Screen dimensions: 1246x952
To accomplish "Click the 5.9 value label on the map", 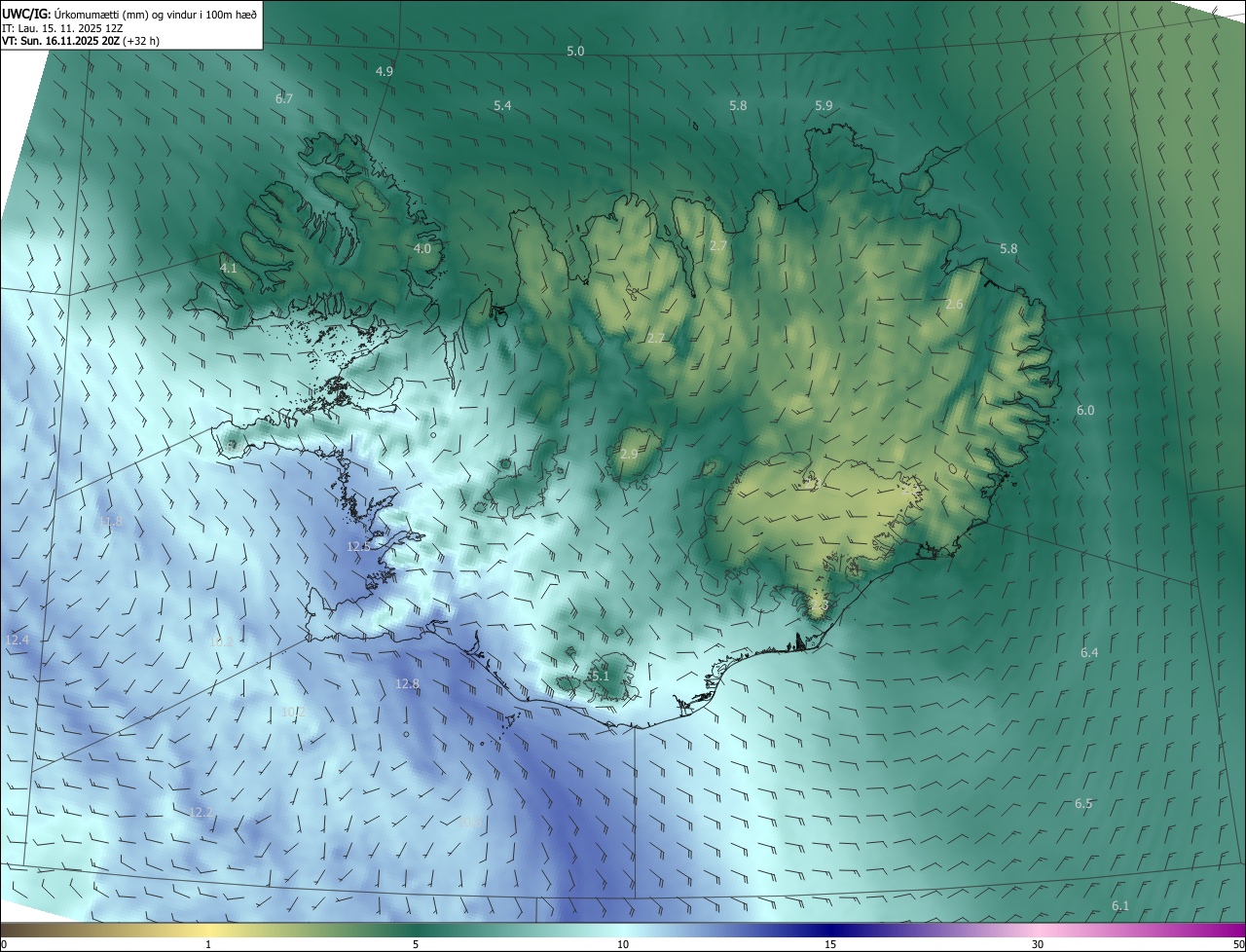I will click(824, 105).
